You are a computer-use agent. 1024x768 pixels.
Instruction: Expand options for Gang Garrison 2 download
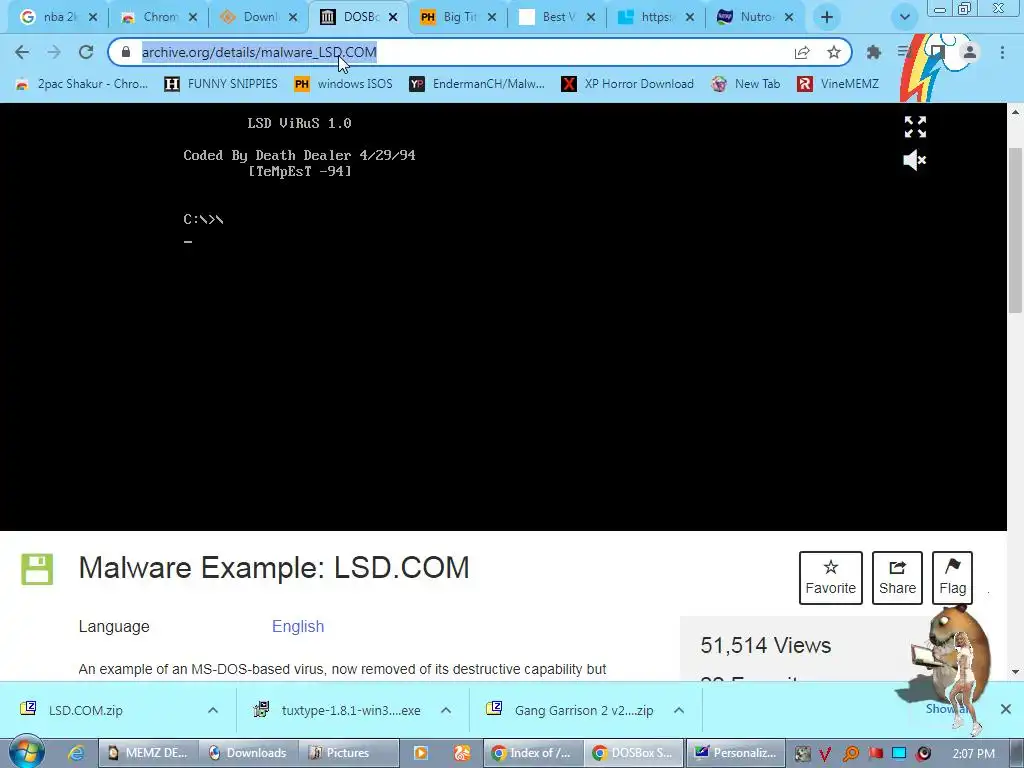(679, 710)
